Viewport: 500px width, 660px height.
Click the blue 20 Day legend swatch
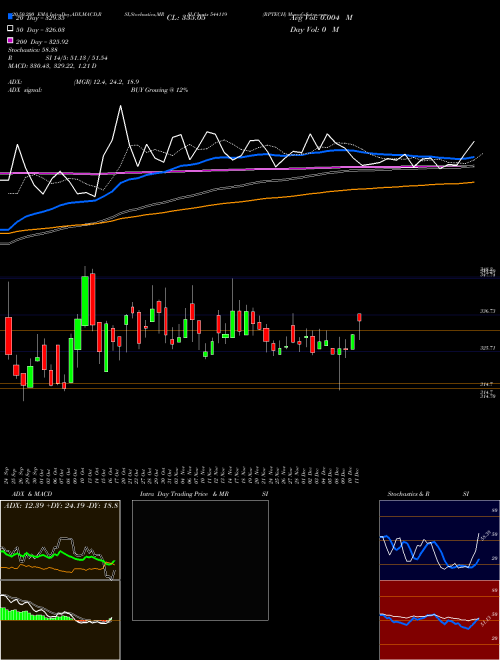[11, 17]
